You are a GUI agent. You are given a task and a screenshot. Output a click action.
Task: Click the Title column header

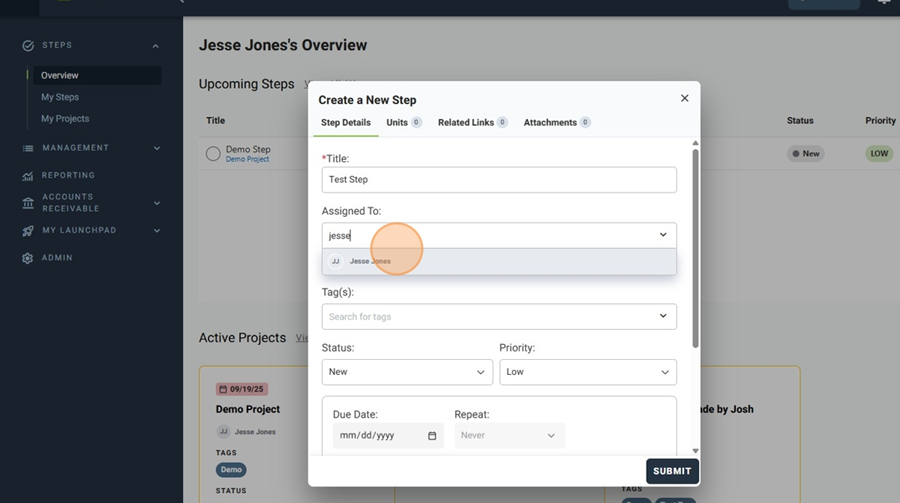(215, 121)
